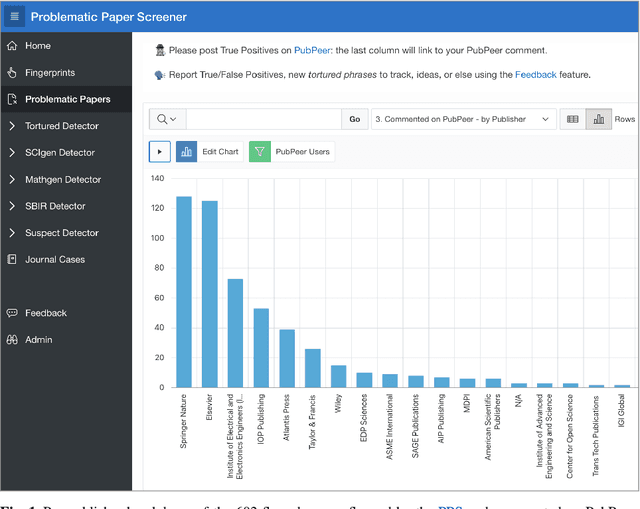Open the Home page from sidebar
640x509 pixels.
38,46
